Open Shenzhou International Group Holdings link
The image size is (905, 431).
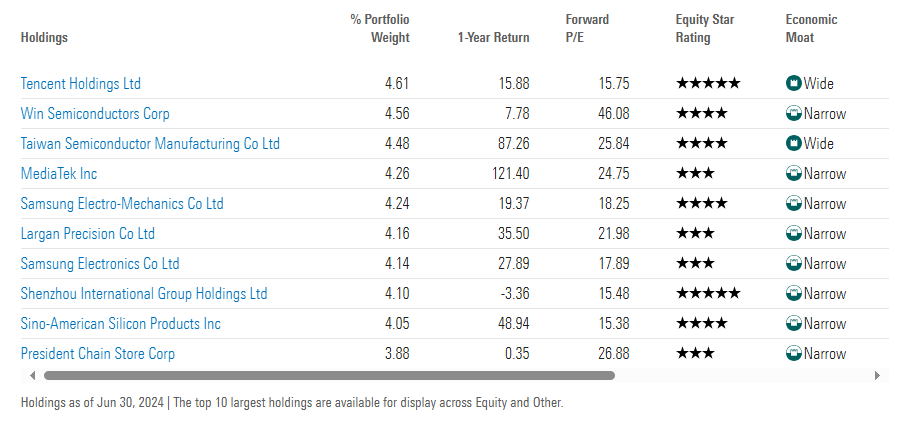coord(144,294)
